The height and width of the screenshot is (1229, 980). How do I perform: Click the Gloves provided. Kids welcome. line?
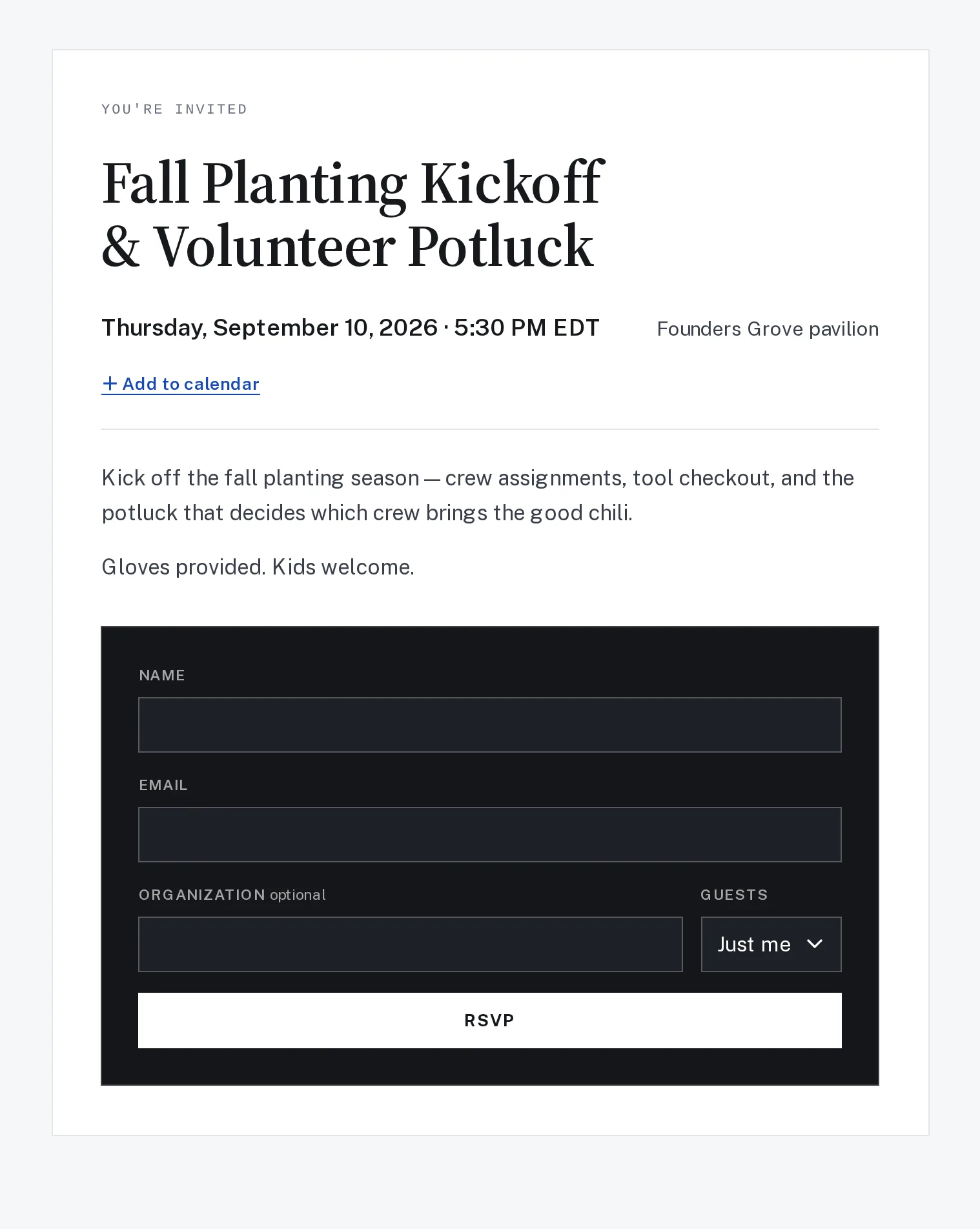258,567
